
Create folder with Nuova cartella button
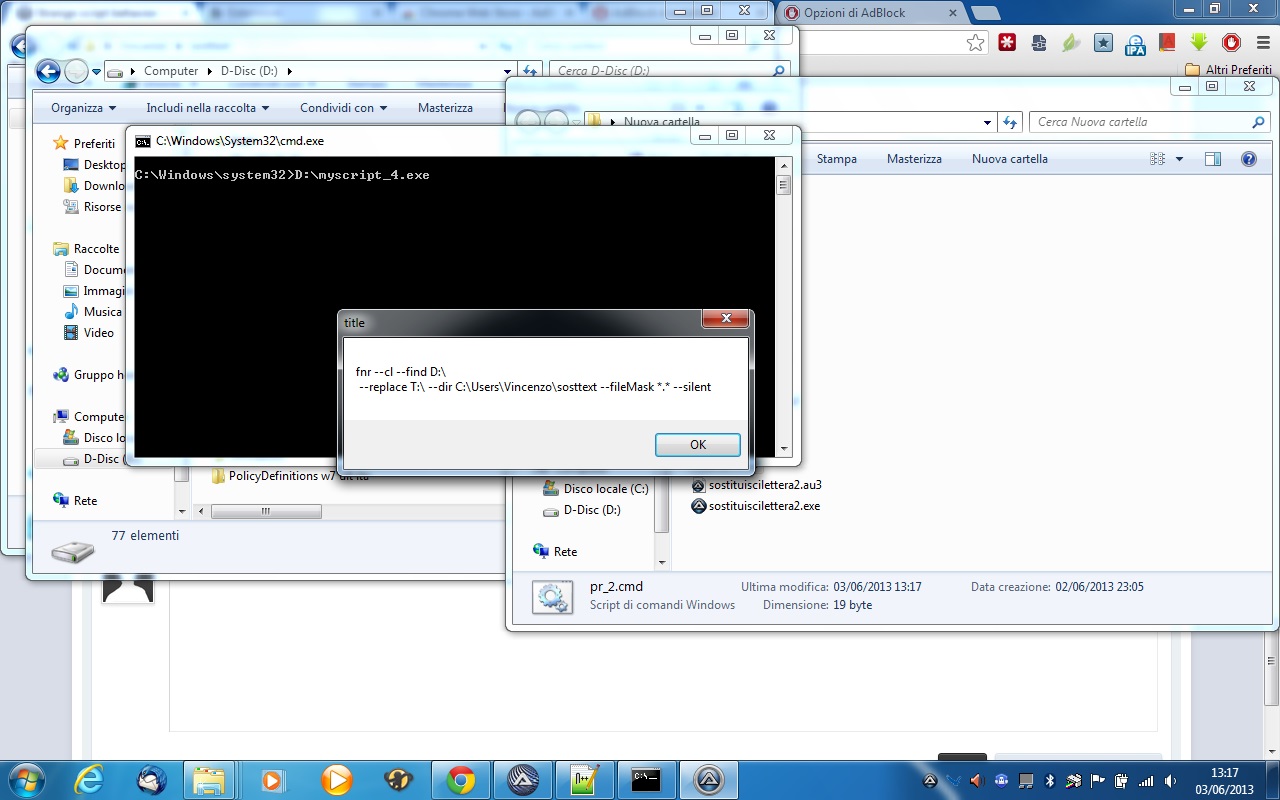click(x=1010, y=159)
